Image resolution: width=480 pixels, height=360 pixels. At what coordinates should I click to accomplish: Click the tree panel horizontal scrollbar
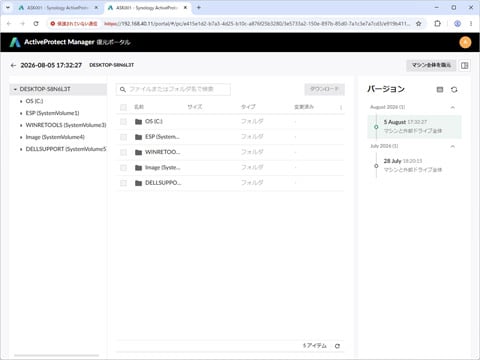(x=56, y=356)
